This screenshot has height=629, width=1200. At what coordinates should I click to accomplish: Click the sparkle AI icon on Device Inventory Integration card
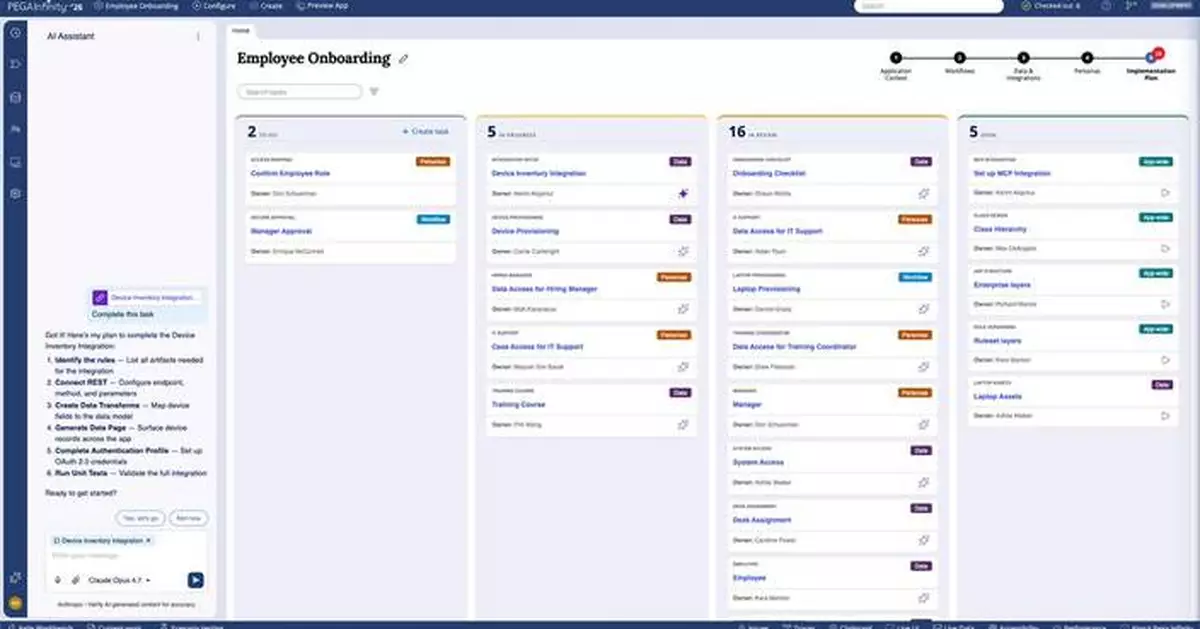click(x=683, y=194)
